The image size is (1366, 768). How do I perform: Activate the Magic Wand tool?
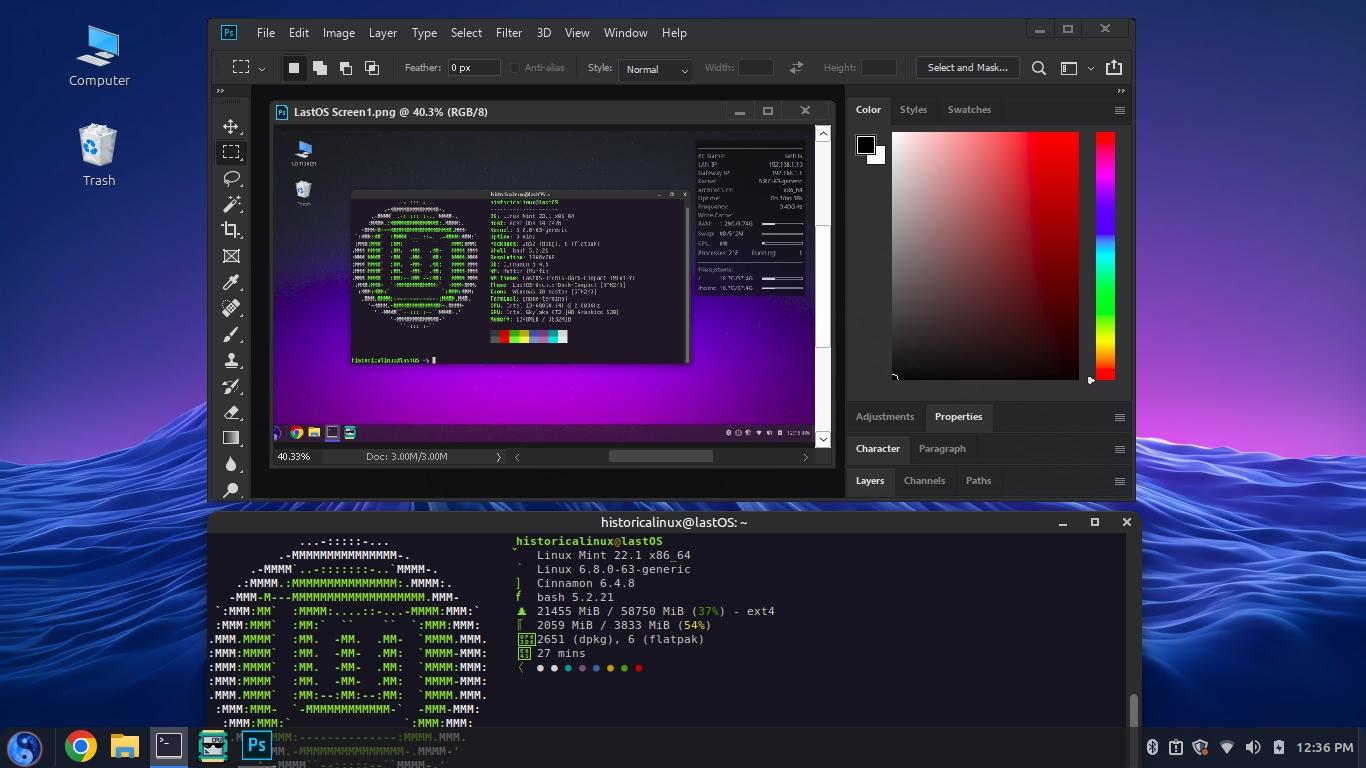[231, 204]
